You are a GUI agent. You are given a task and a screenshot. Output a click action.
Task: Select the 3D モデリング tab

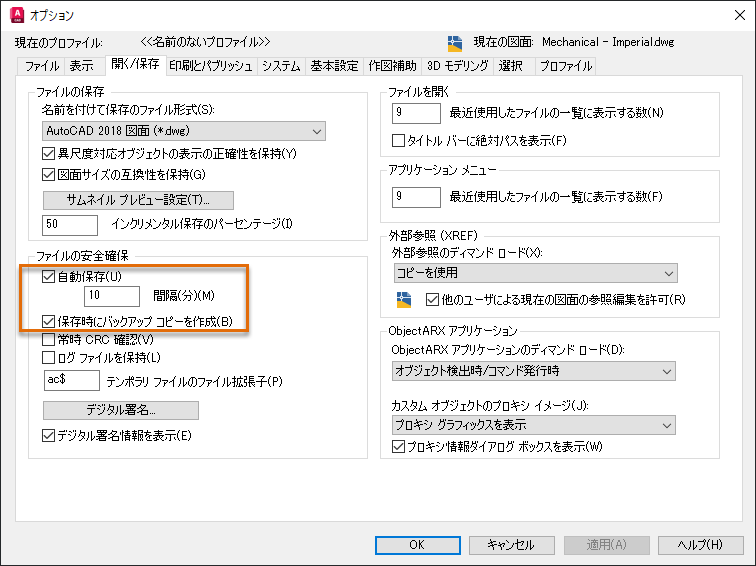tap(458, 66)
